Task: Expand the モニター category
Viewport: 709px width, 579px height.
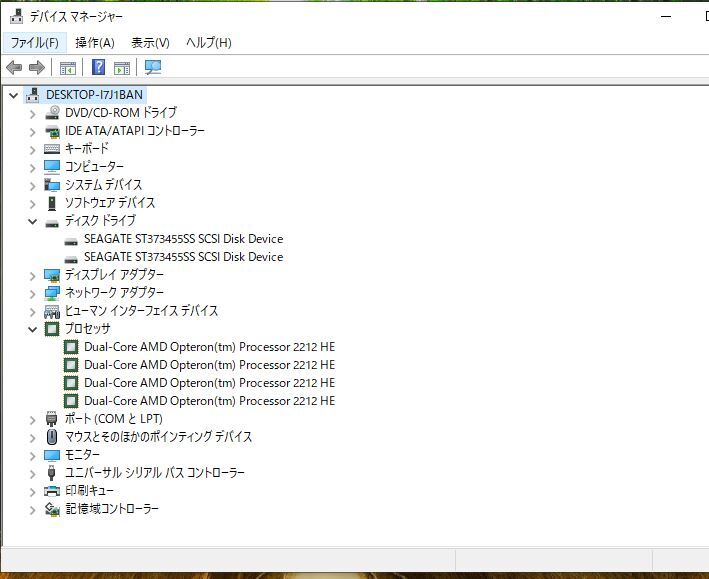Action: pos(33,456)
